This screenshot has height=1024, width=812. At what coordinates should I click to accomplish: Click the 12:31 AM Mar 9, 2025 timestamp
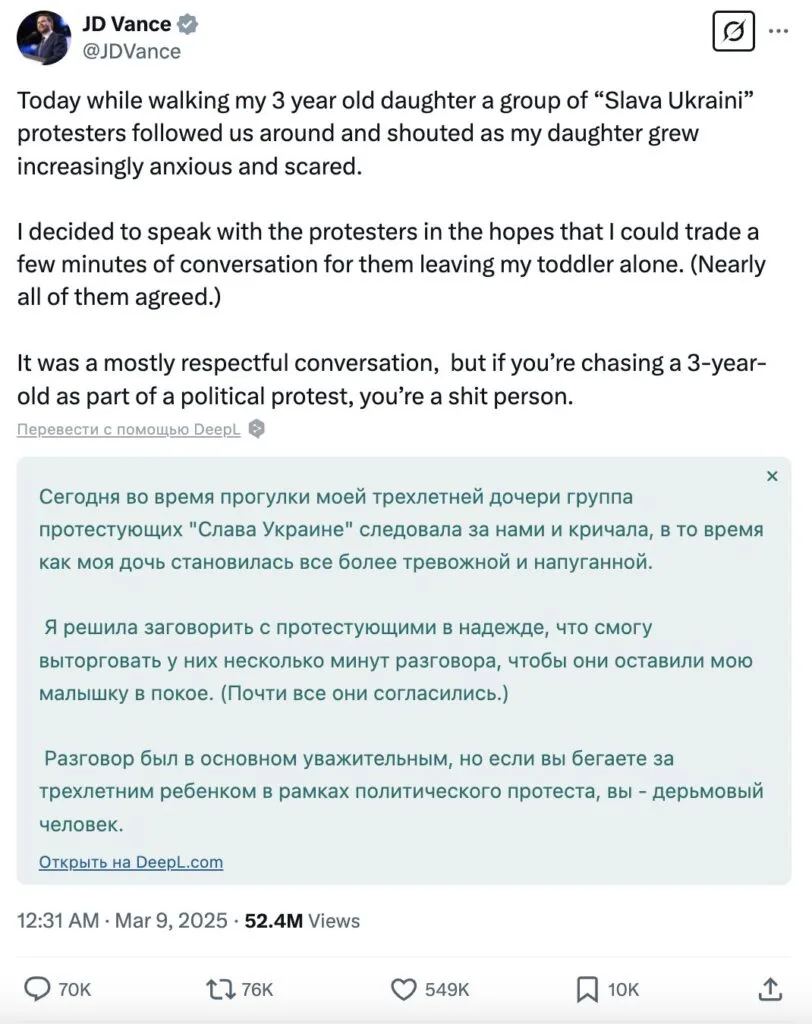click(x=122, y=921)
